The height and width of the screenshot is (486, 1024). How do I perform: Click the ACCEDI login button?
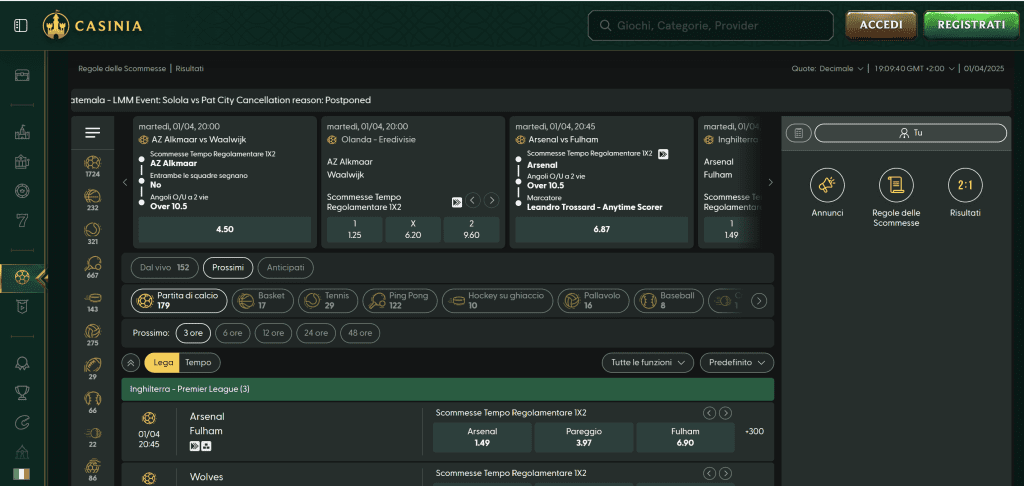(x=881, y=25)
